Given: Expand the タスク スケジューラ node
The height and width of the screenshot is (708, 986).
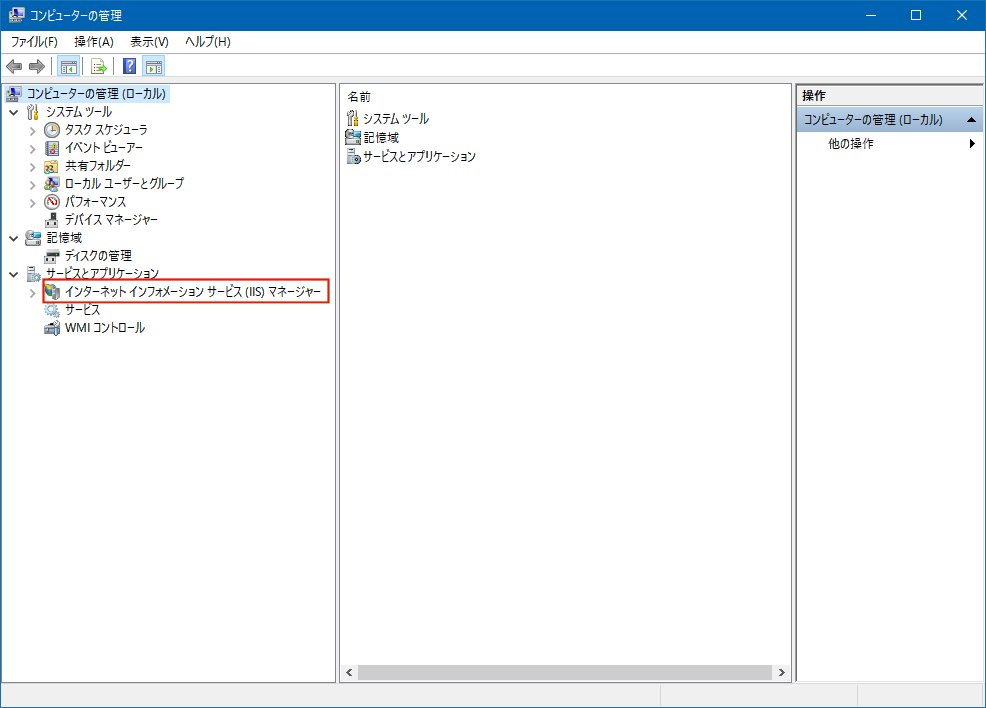Looking at the screenshot, I should tap(33, 131).
